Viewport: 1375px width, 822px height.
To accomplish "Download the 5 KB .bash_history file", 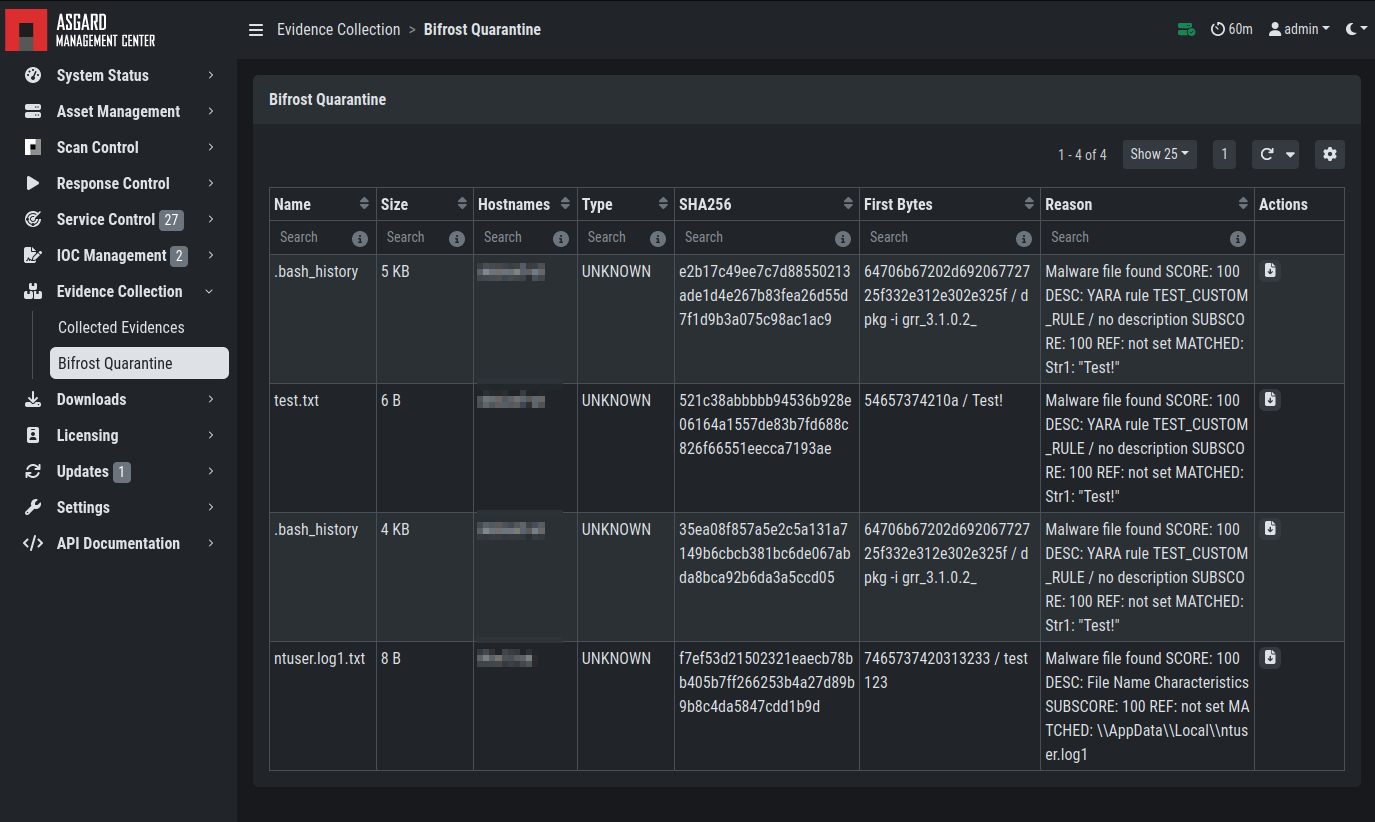I will [x=1270, y=270].
